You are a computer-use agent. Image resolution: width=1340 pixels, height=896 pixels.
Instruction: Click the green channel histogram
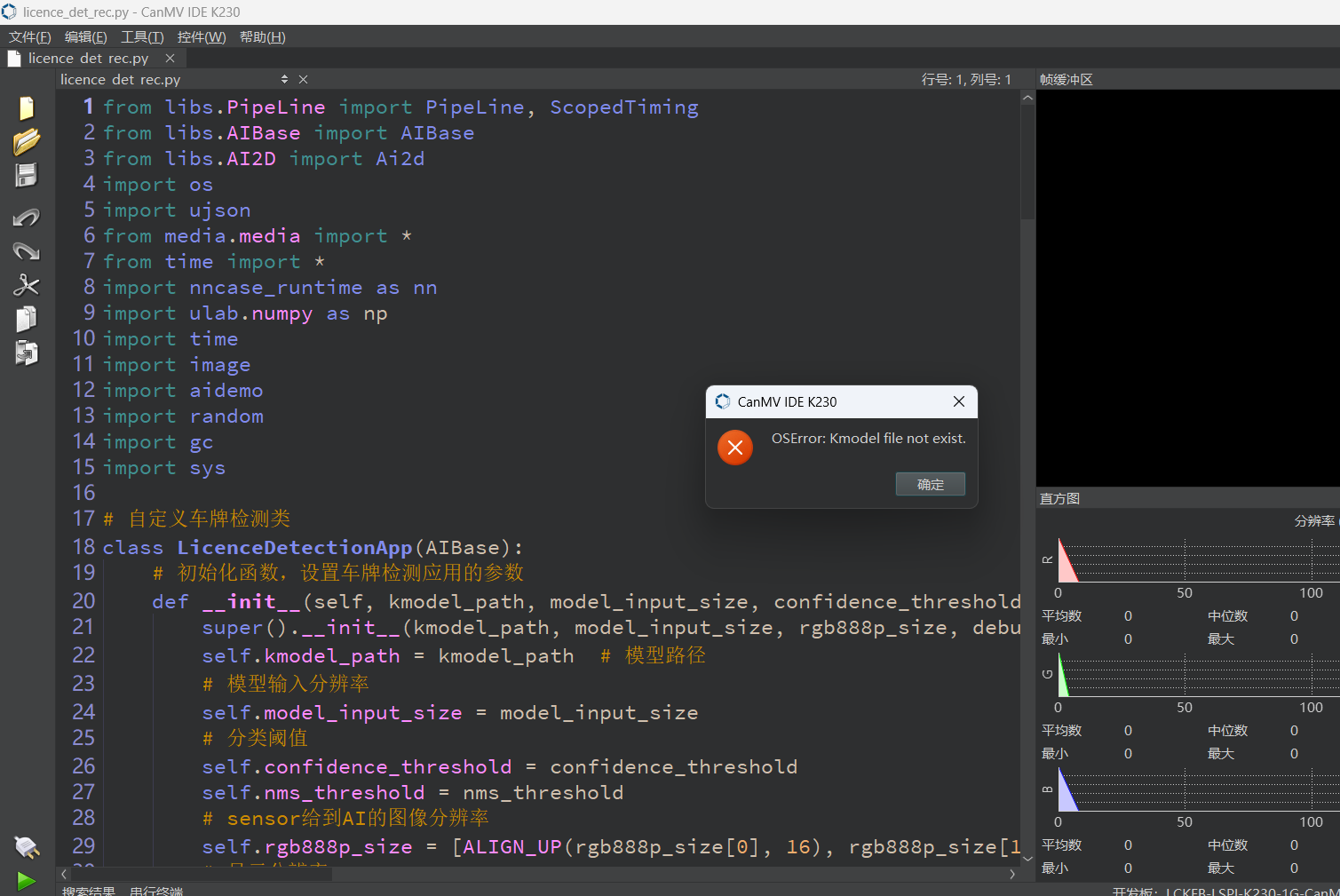[1199, 675]
